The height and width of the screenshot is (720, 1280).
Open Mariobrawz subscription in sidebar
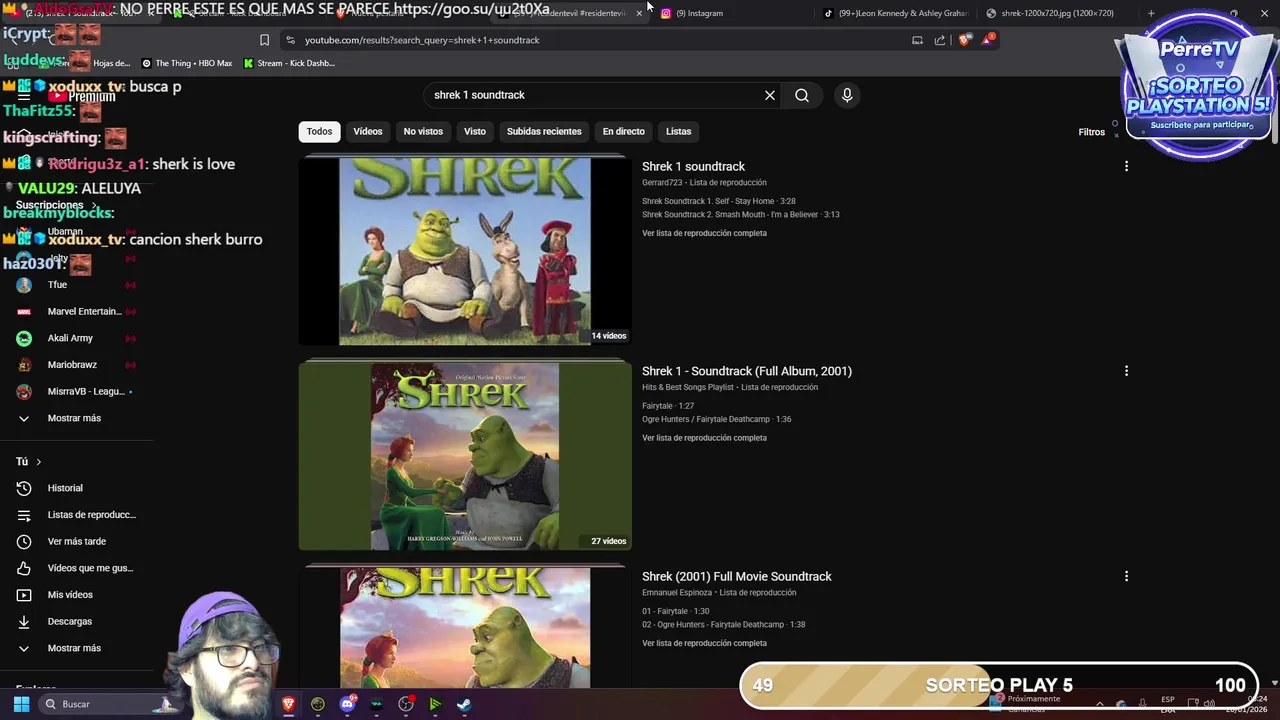coord(76,365)
